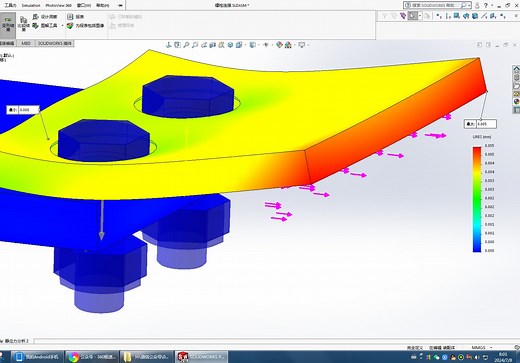
Task: Click the question mark help icon
Action: 486,5
